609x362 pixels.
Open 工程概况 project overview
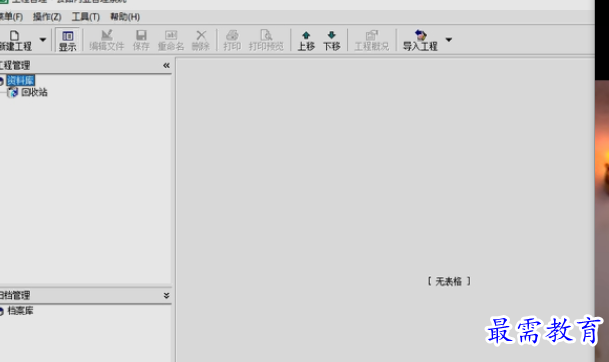pos(372,40)
